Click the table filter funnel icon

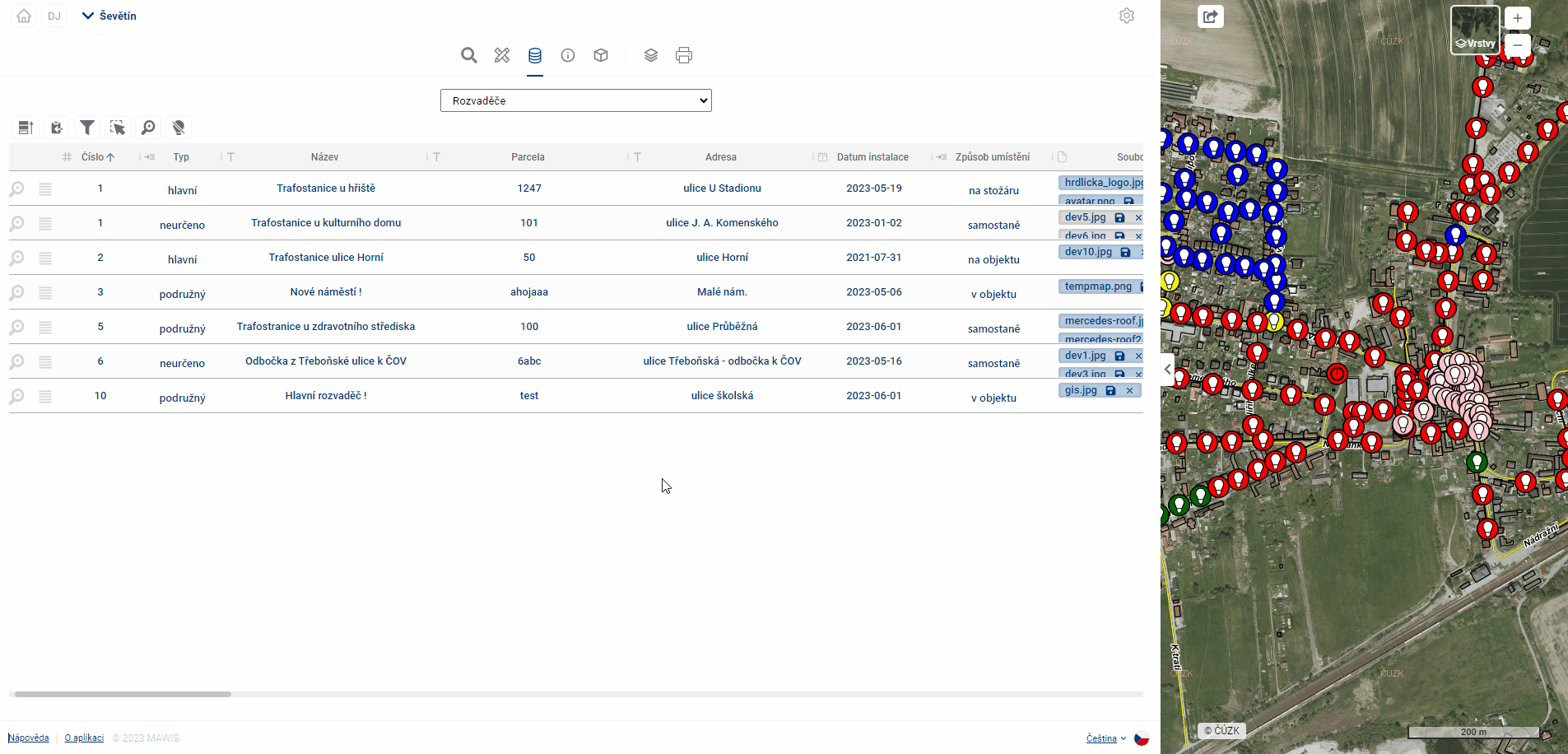(87, 128)
